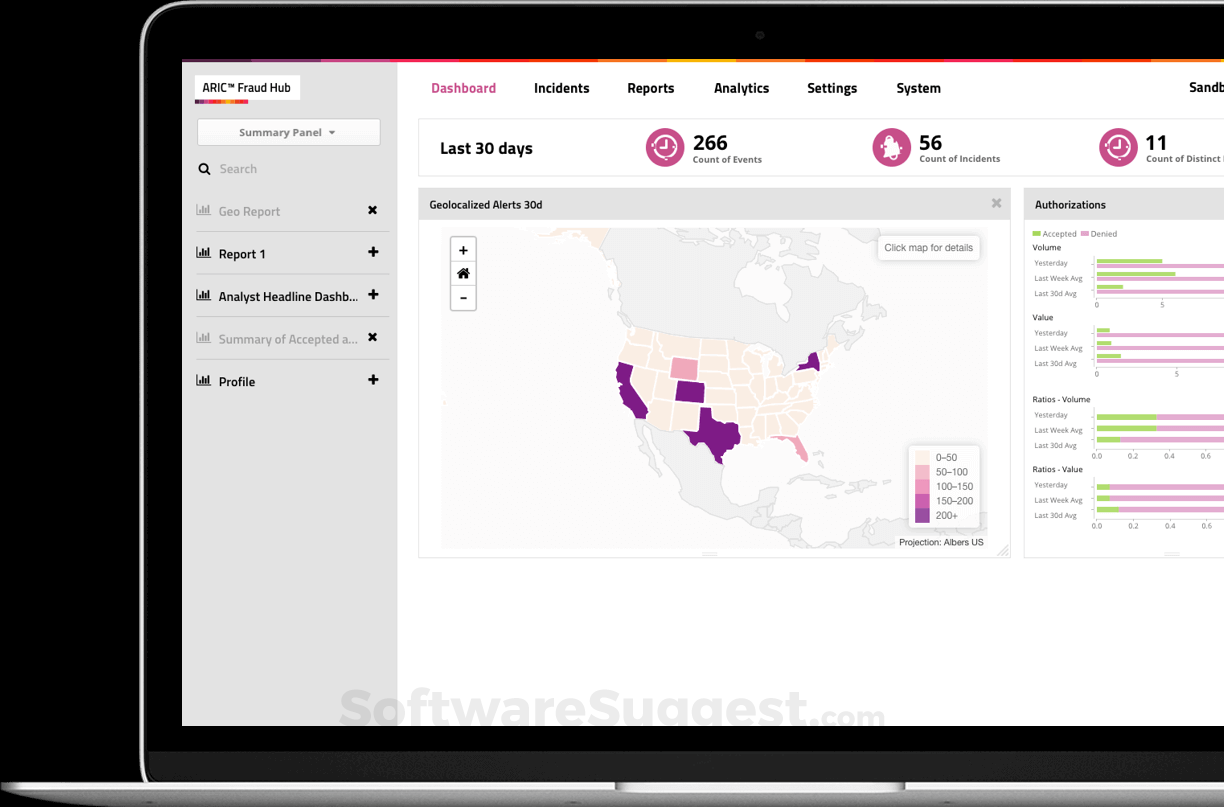
Task: Select the chart icon beside Report 1
Action: tap(205, 253)
